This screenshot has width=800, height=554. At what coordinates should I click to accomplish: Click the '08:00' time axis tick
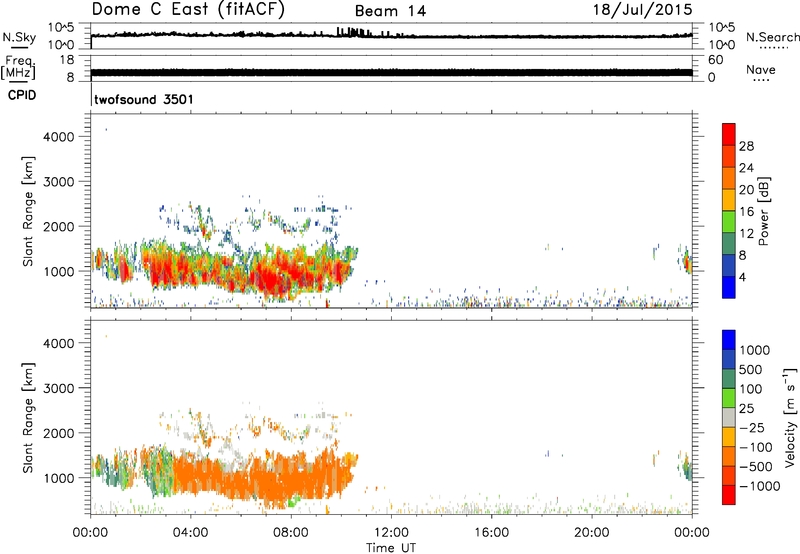pyautogui.click(x=291, y=533)
